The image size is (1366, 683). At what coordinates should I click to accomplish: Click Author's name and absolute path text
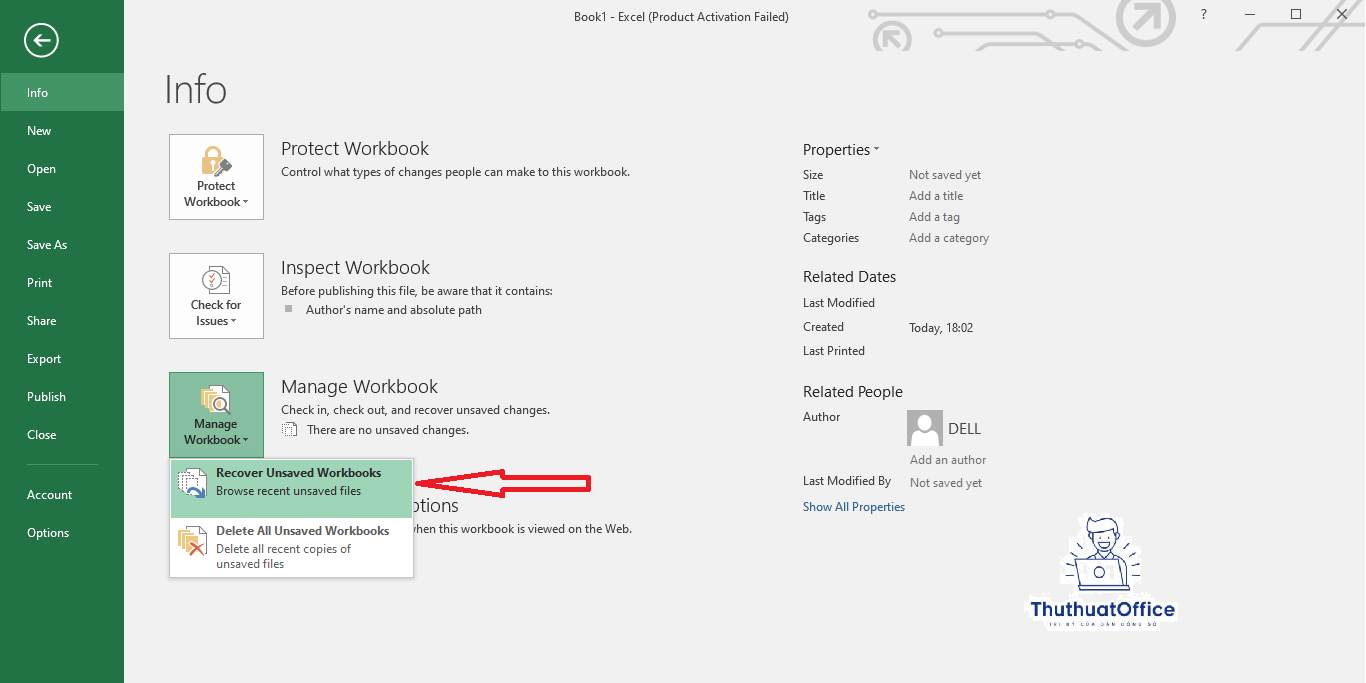pos(394,310)
